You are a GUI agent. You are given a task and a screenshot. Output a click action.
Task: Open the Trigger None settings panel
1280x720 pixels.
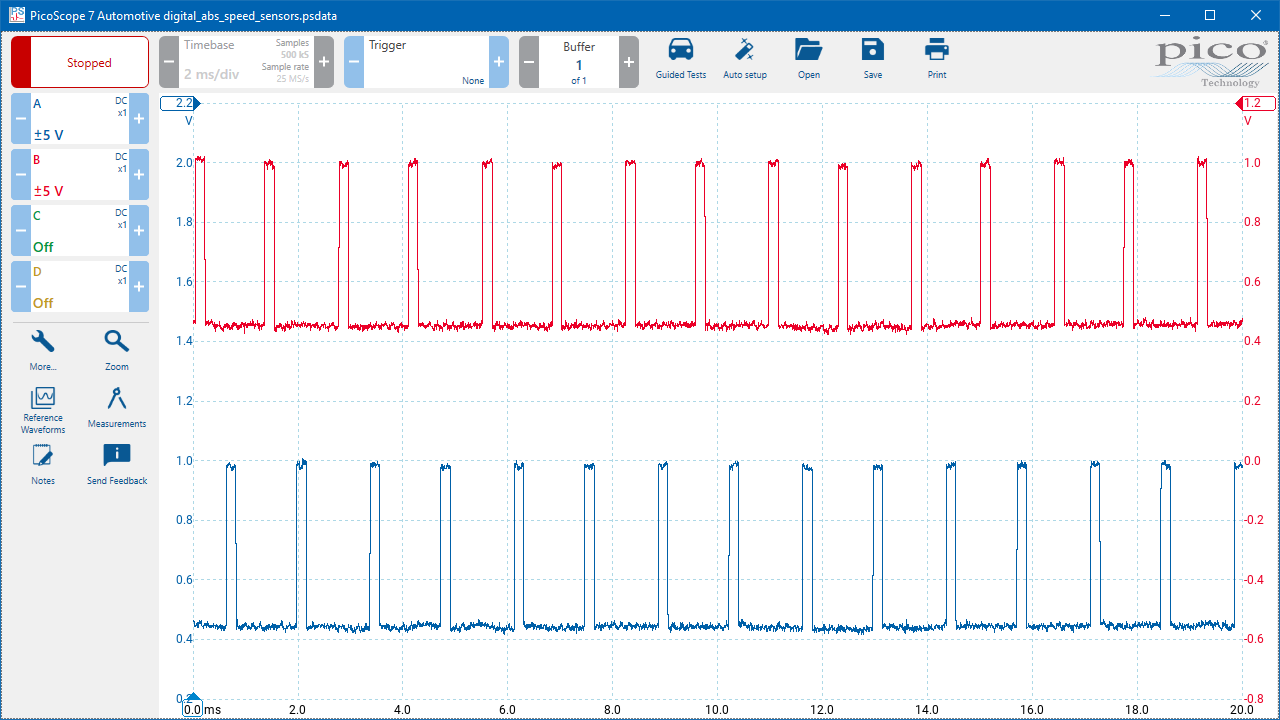point(426,62)
